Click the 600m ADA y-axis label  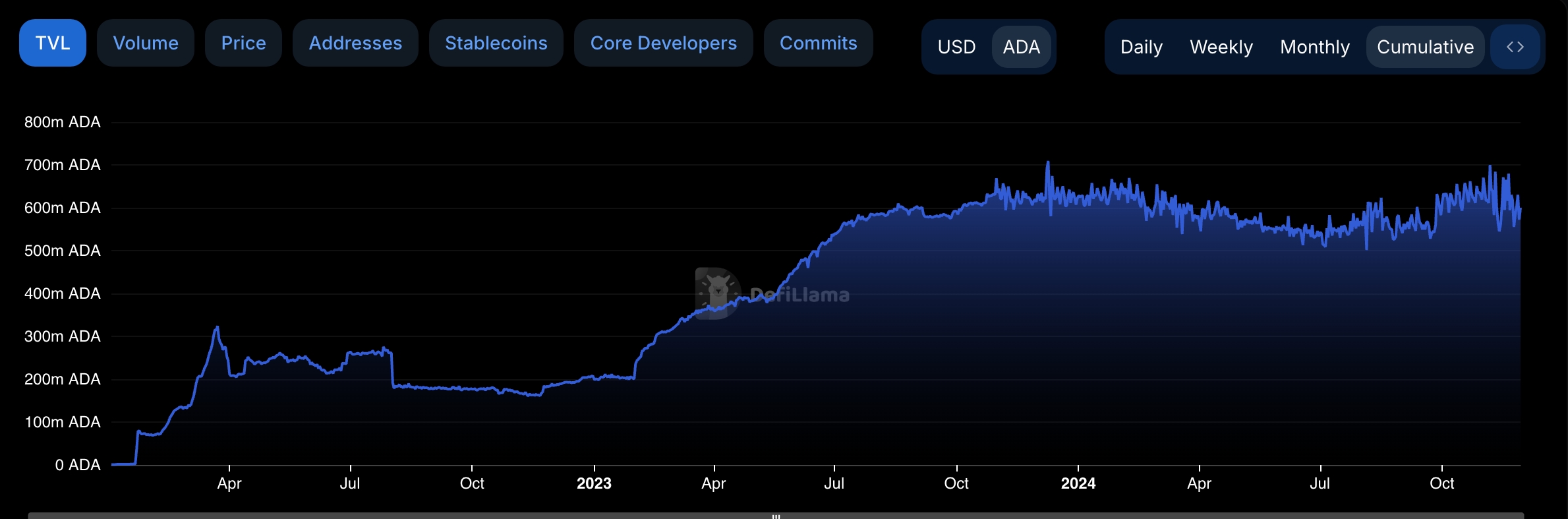[63, 208]
